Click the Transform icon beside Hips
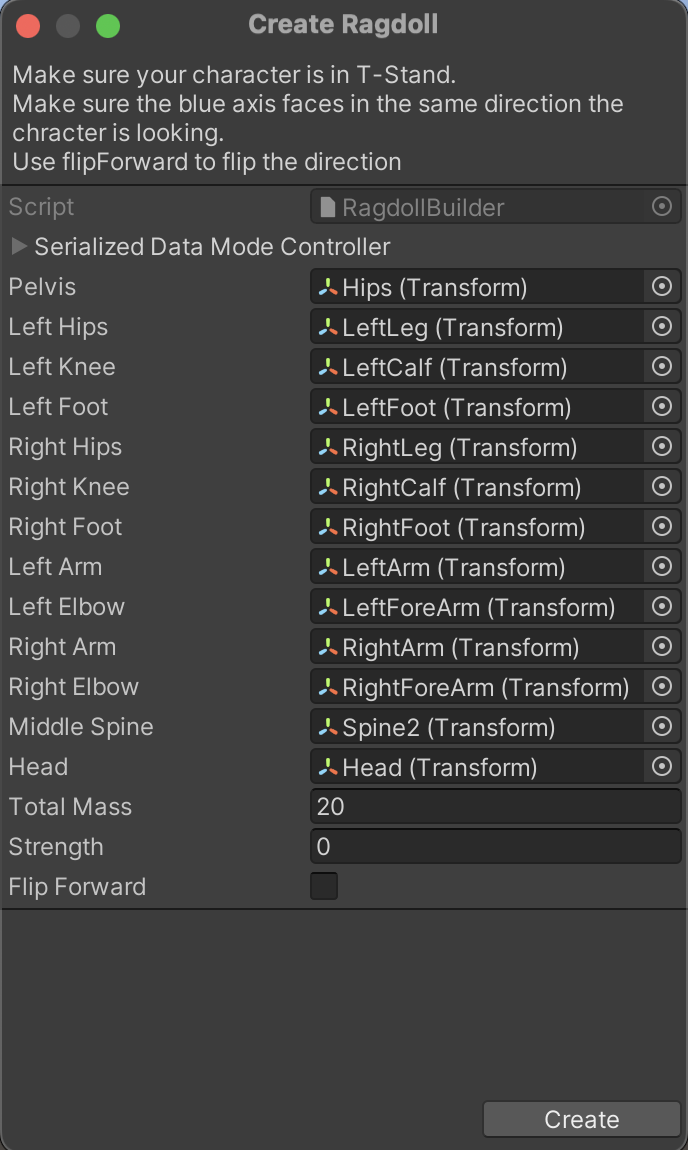 point(328,288)
